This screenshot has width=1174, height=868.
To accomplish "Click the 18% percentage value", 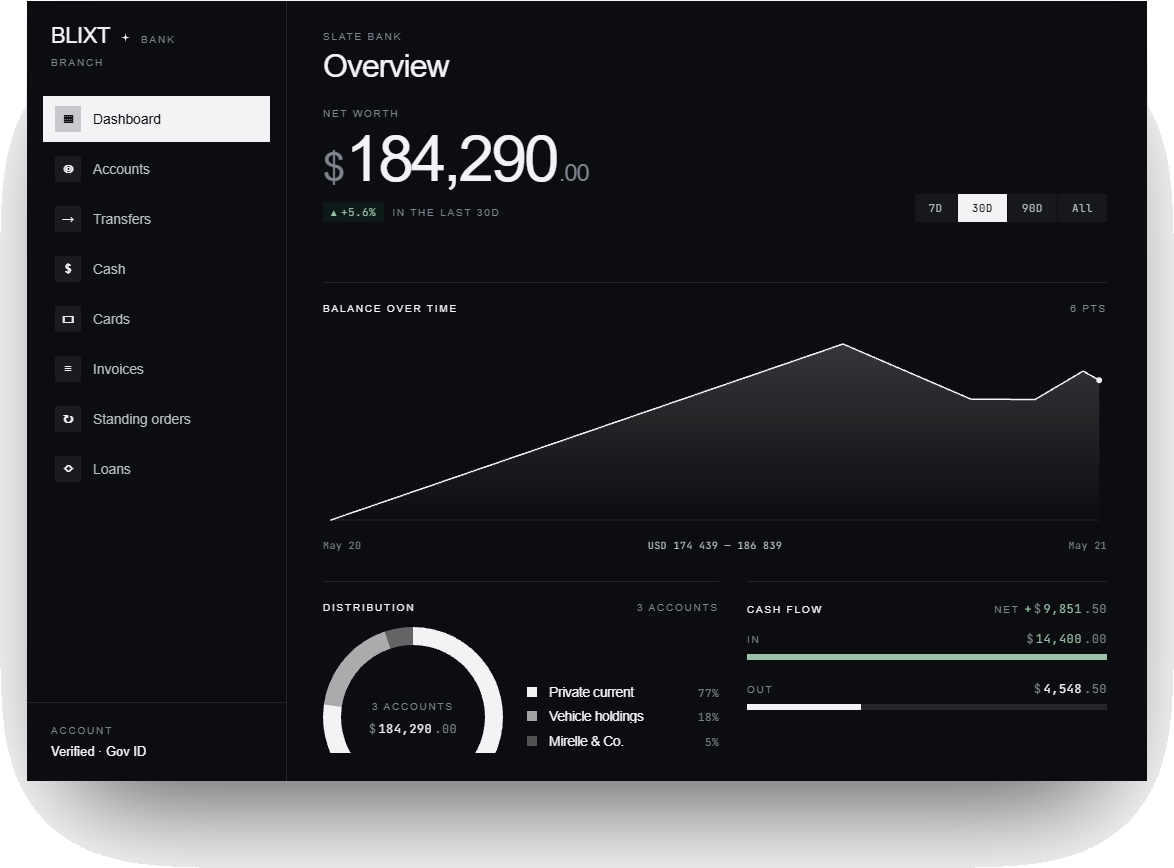I will click(708, 717).
